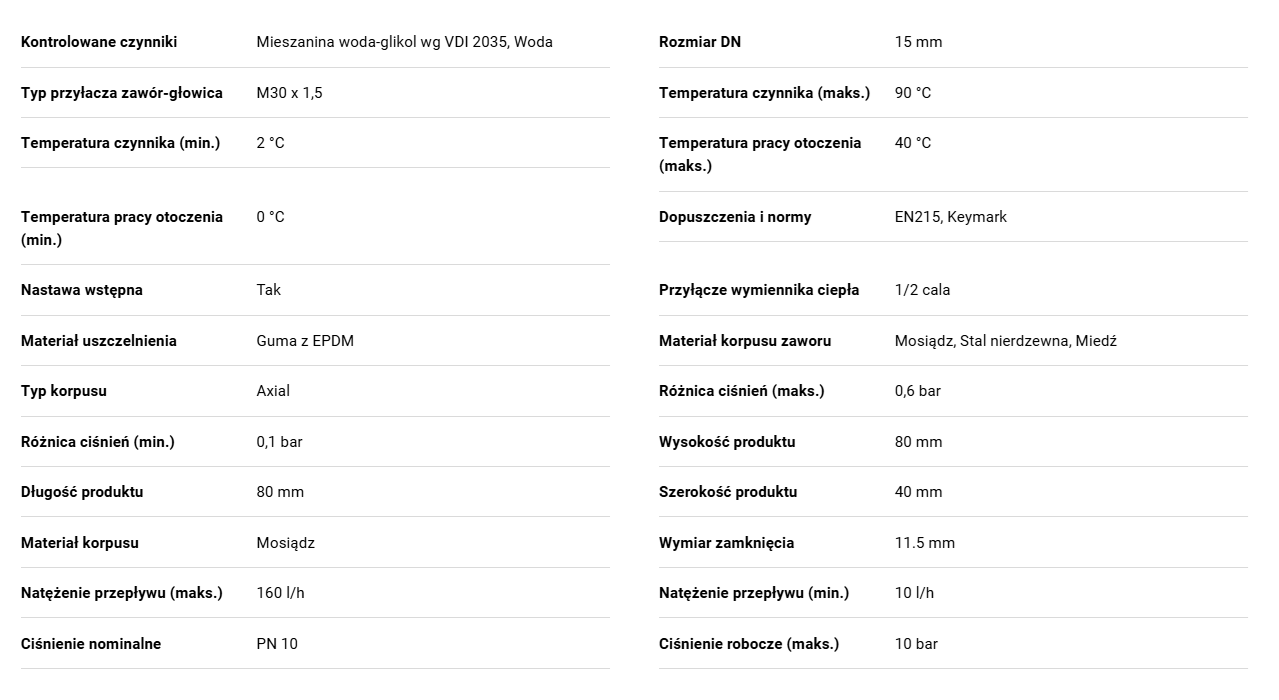
Task: Click the M30 x 1,5 connection value
Action: 289,93
